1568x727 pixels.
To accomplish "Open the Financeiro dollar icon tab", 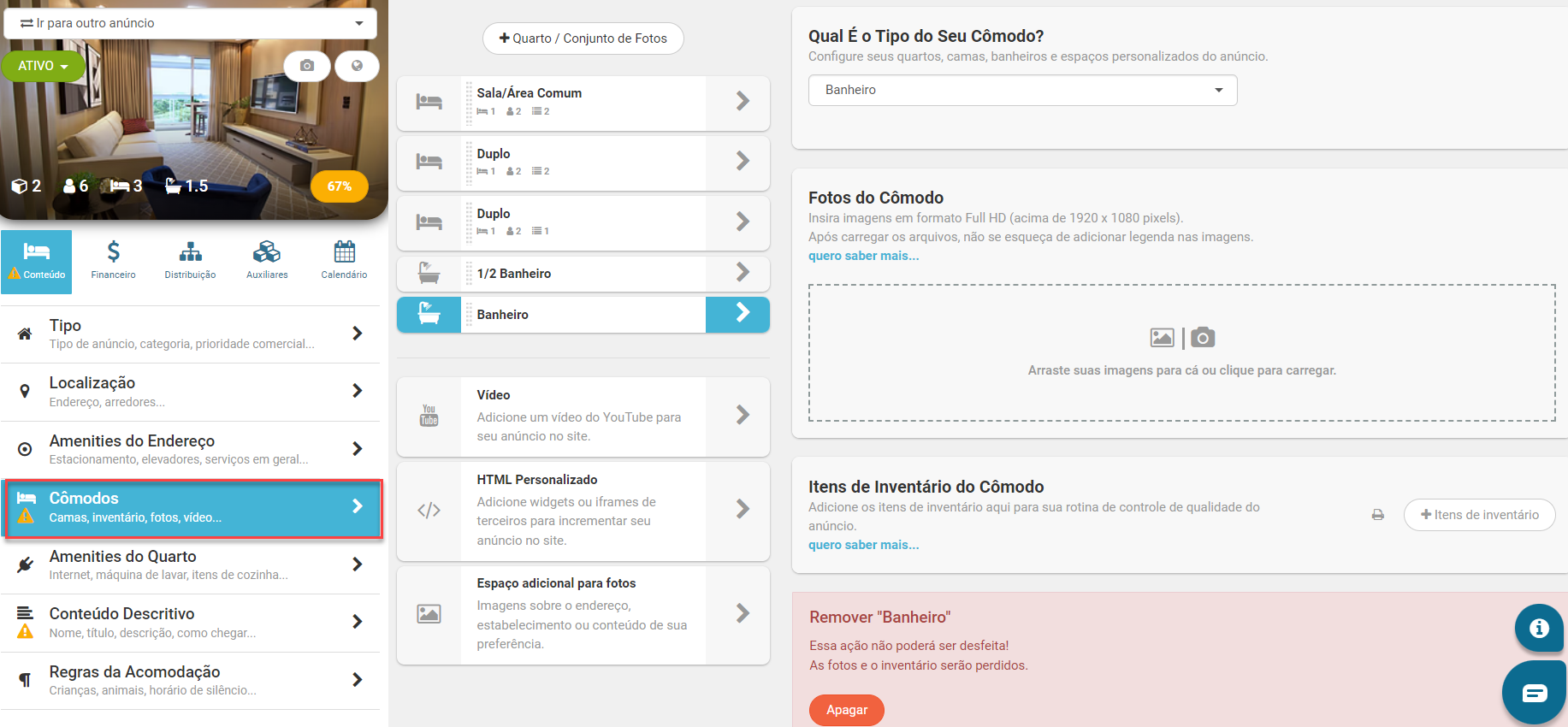I will coord(114,260).
